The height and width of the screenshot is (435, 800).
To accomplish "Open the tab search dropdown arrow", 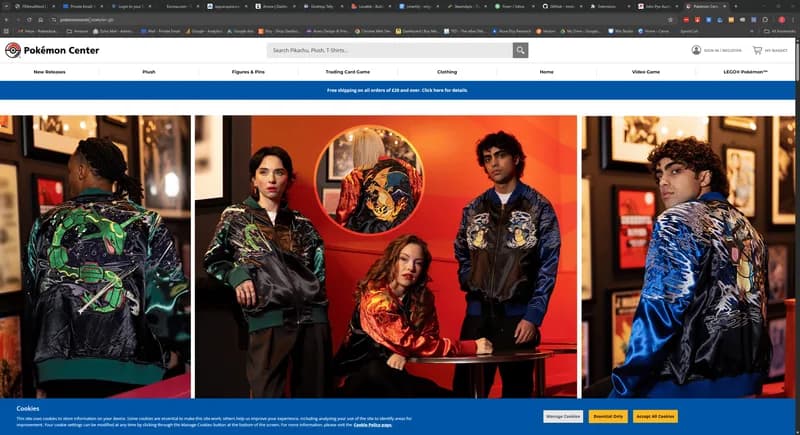I will pos(6,6).
